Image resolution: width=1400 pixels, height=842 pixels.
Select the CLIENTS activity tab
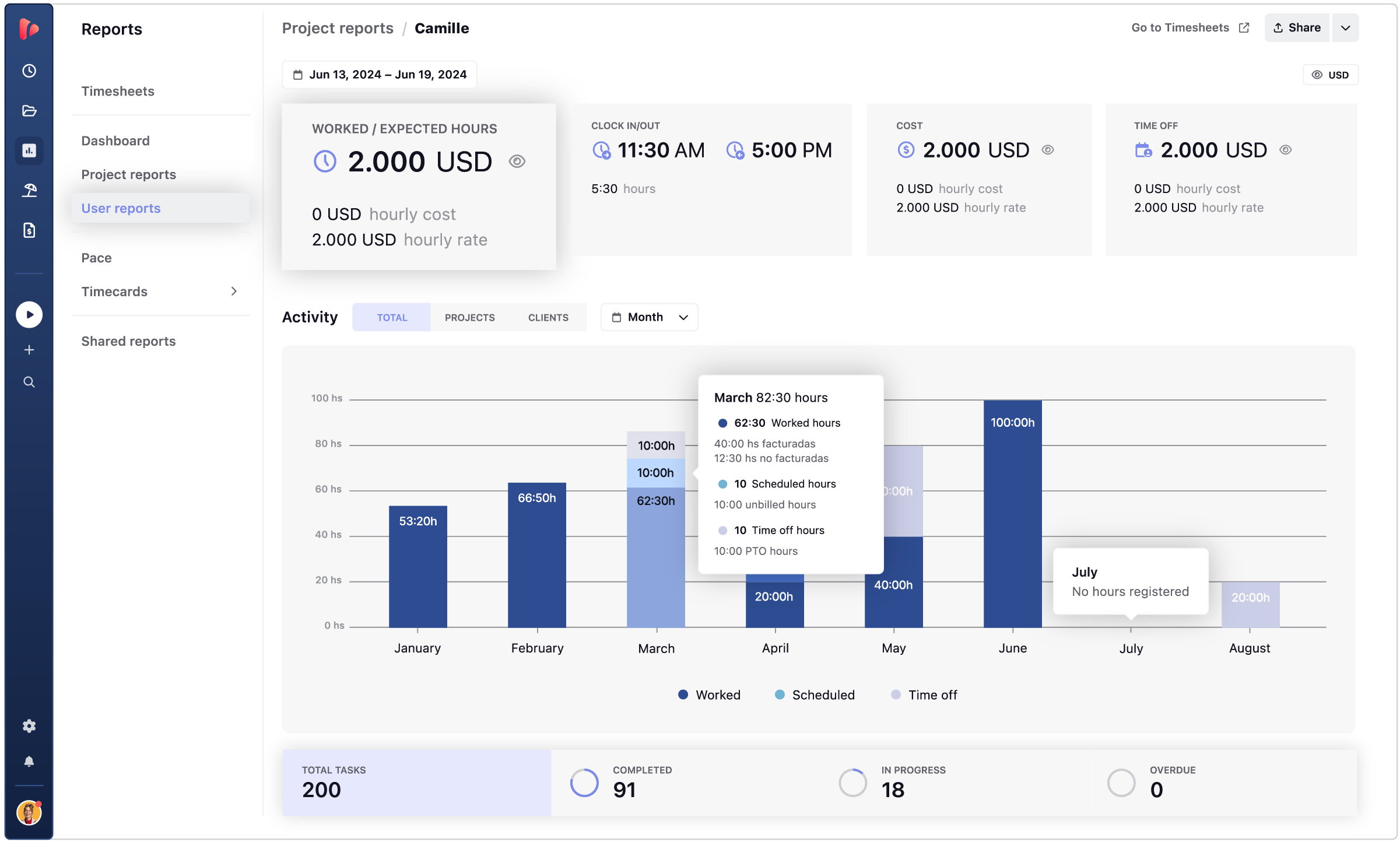click(548, 317)
